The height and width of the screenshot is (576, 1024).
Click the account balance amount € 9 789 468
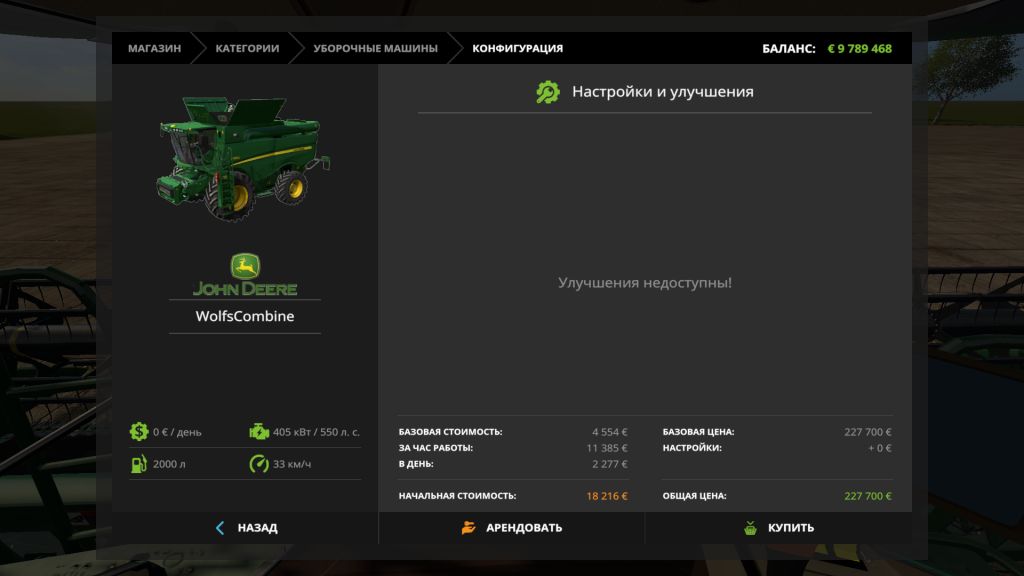(x=859, y=48)
